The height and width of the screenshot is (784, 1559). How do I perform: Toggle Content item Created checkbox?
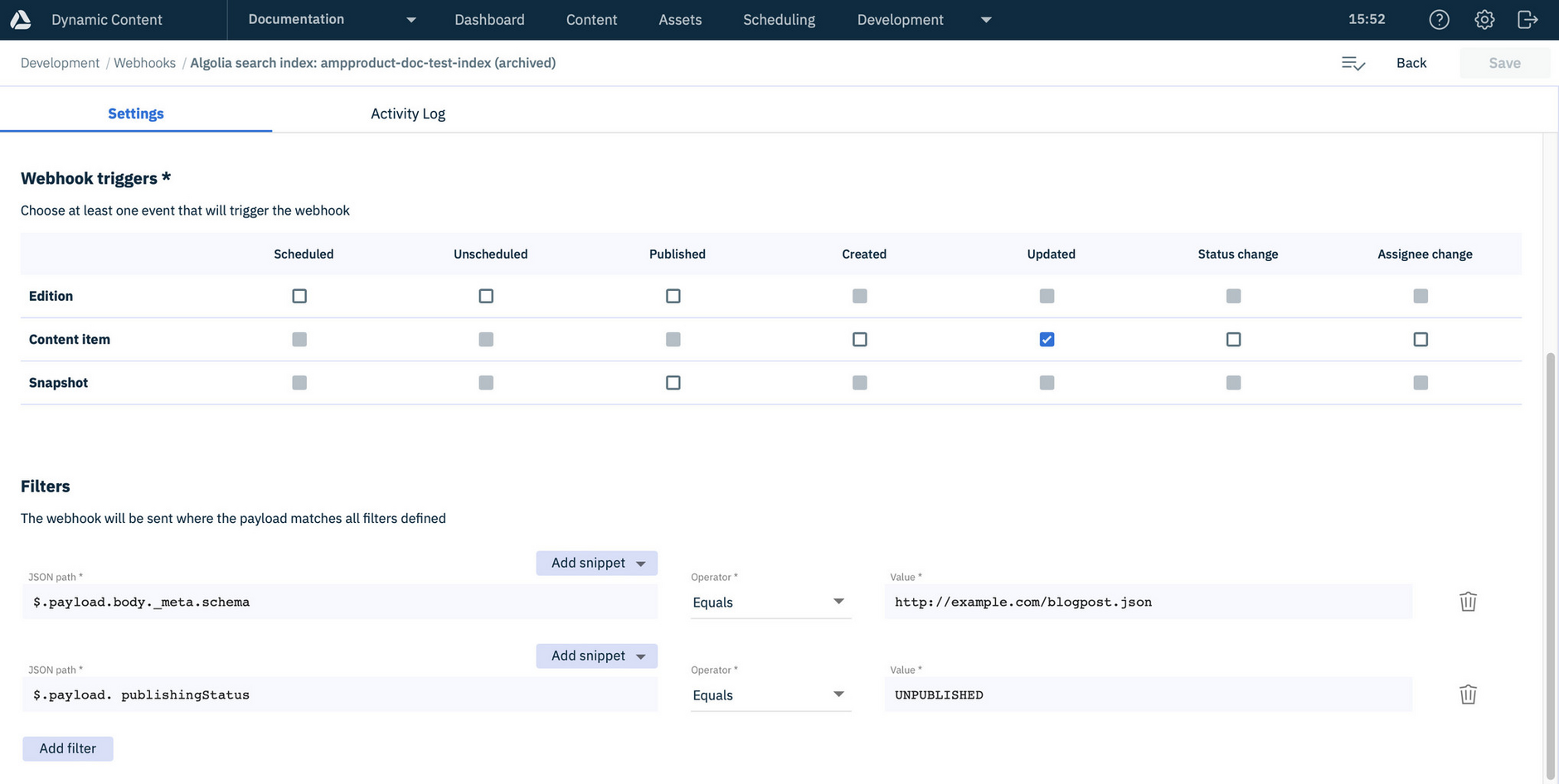[860, 339]
